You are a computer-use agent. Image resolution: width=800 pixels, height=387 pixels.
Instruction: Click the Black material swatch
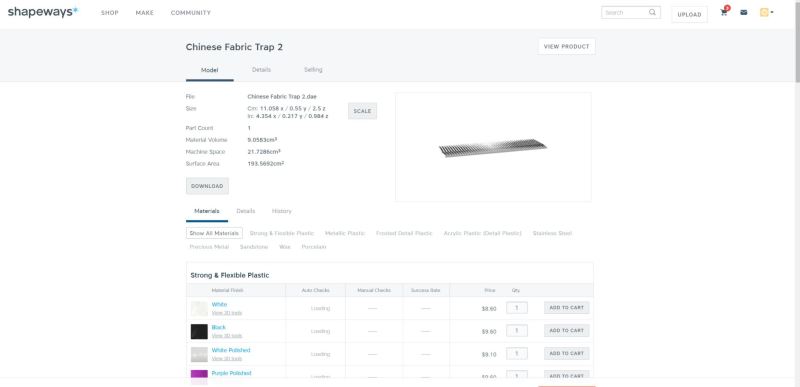(x=199, y=331)
